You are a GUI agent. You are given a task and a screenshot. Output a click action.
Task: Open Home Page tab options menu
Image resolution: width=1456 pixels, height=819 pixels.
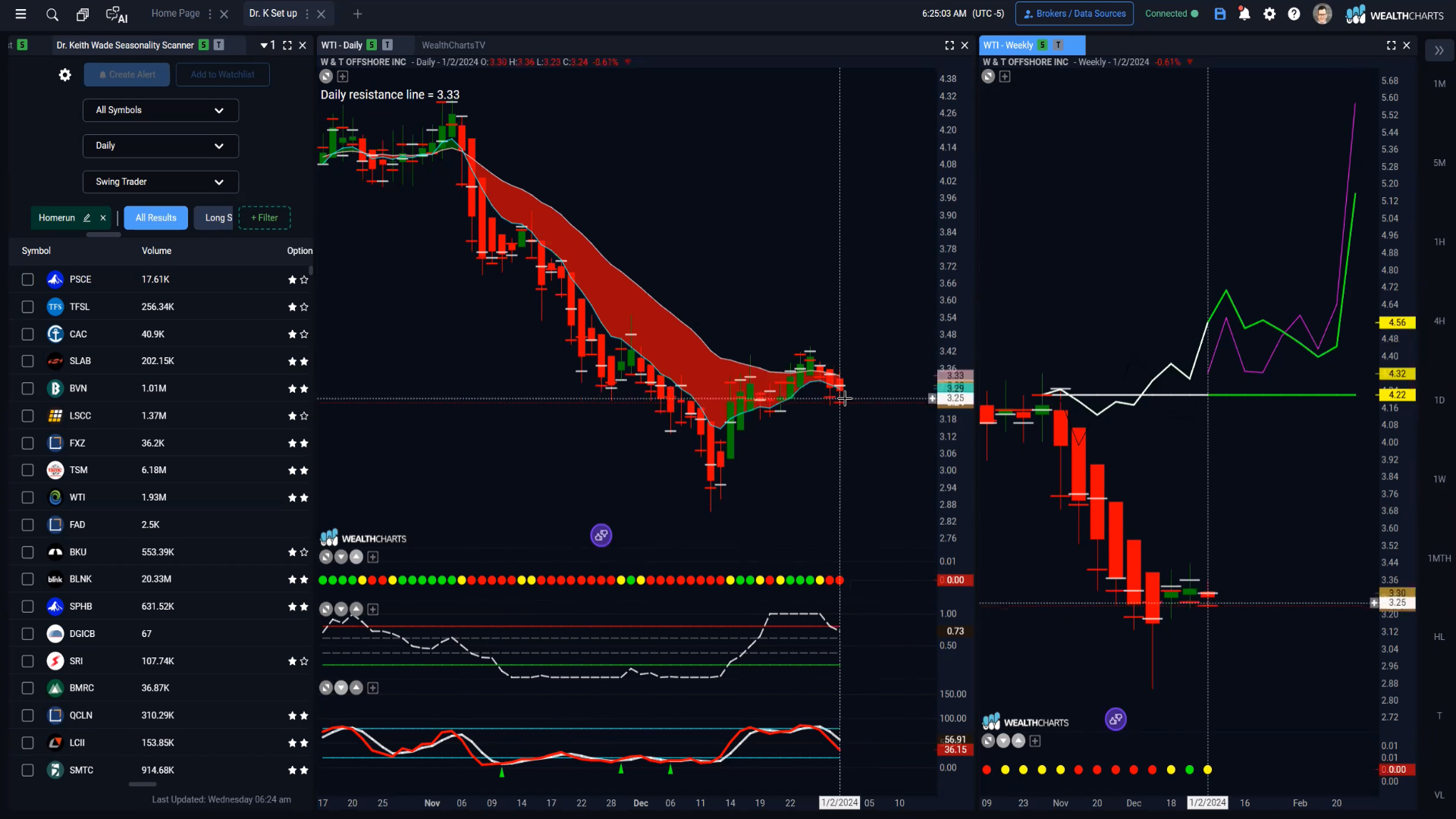pyautogui.click(x=210, y=14)
